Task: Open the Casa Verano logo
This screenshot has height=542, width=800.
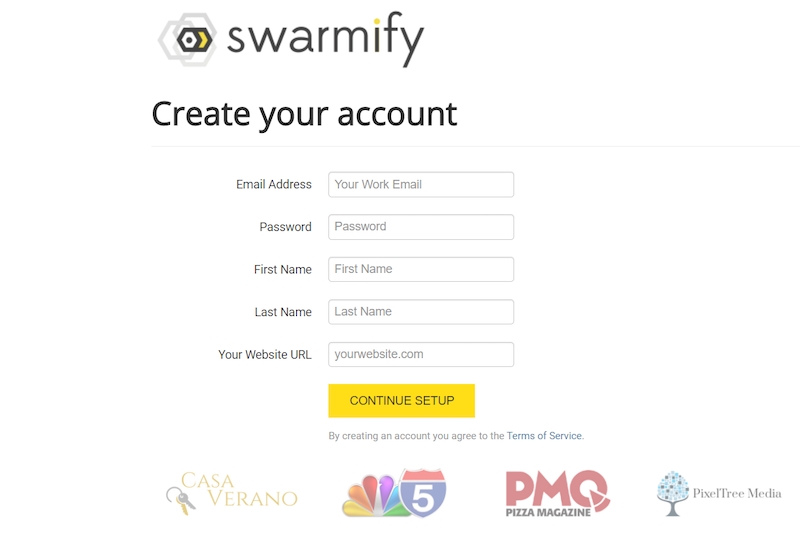Action: [x=232, y=492]
